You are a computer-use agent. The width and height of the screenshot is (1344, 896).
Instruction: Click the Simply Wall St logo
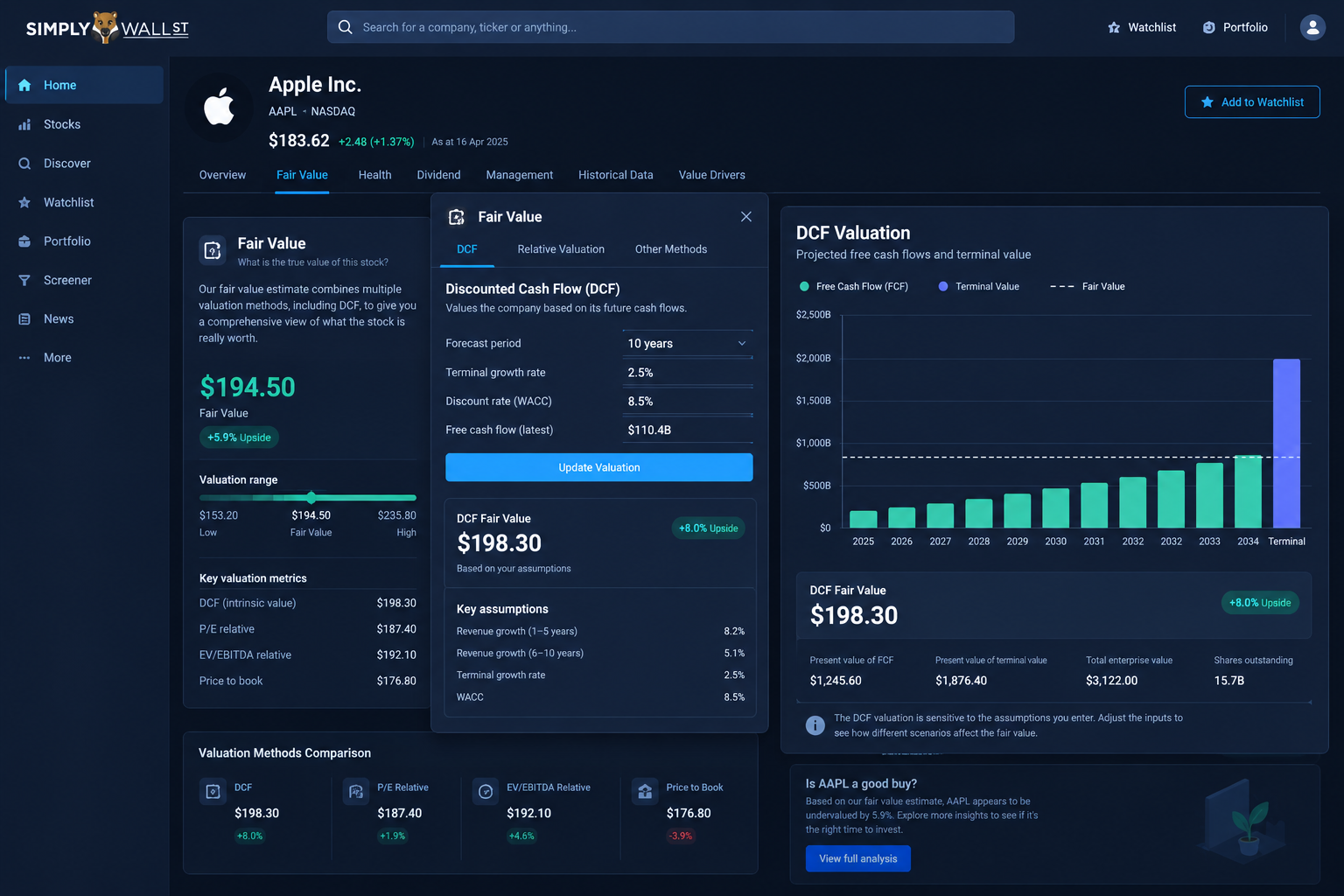click(x=108, y=28)
